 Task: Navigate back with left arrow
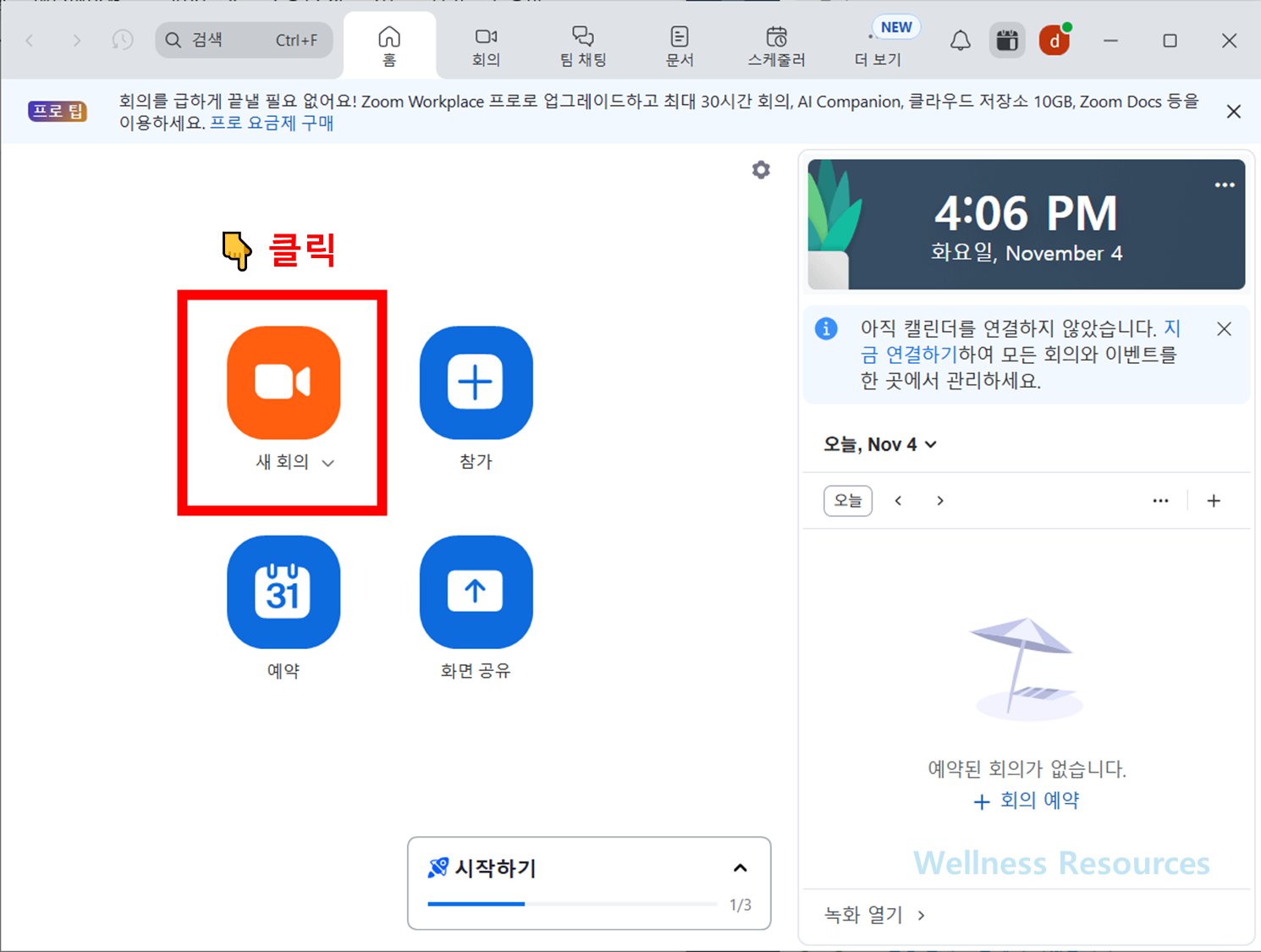point(30,40)
